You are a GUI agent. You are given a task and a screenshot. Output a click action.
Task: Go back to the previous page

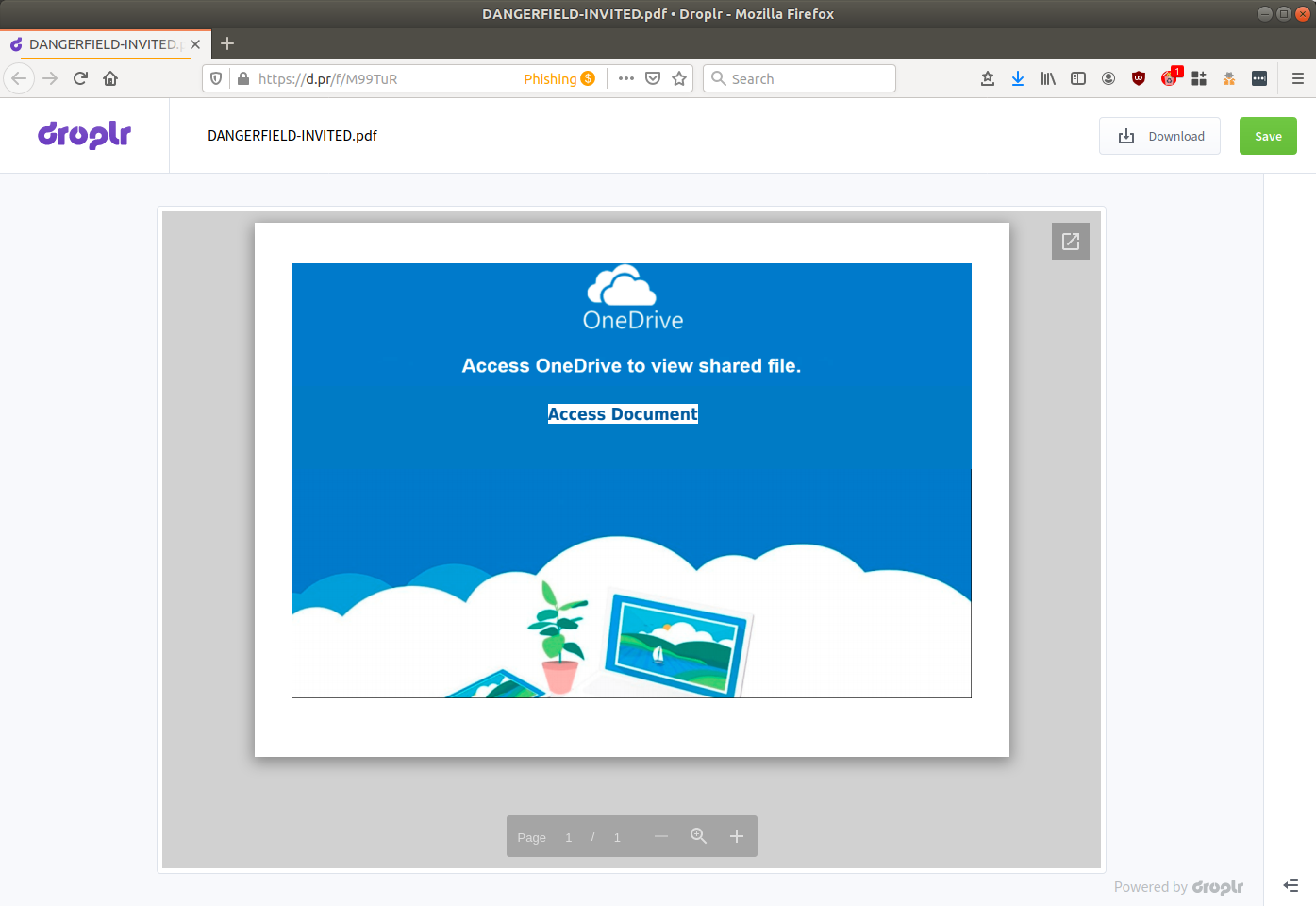19,78
